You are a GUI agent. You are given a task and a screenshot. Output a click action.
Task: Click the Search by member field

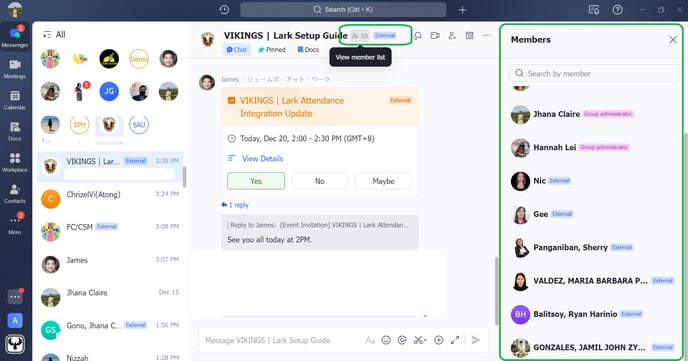(x=594, y=73)
